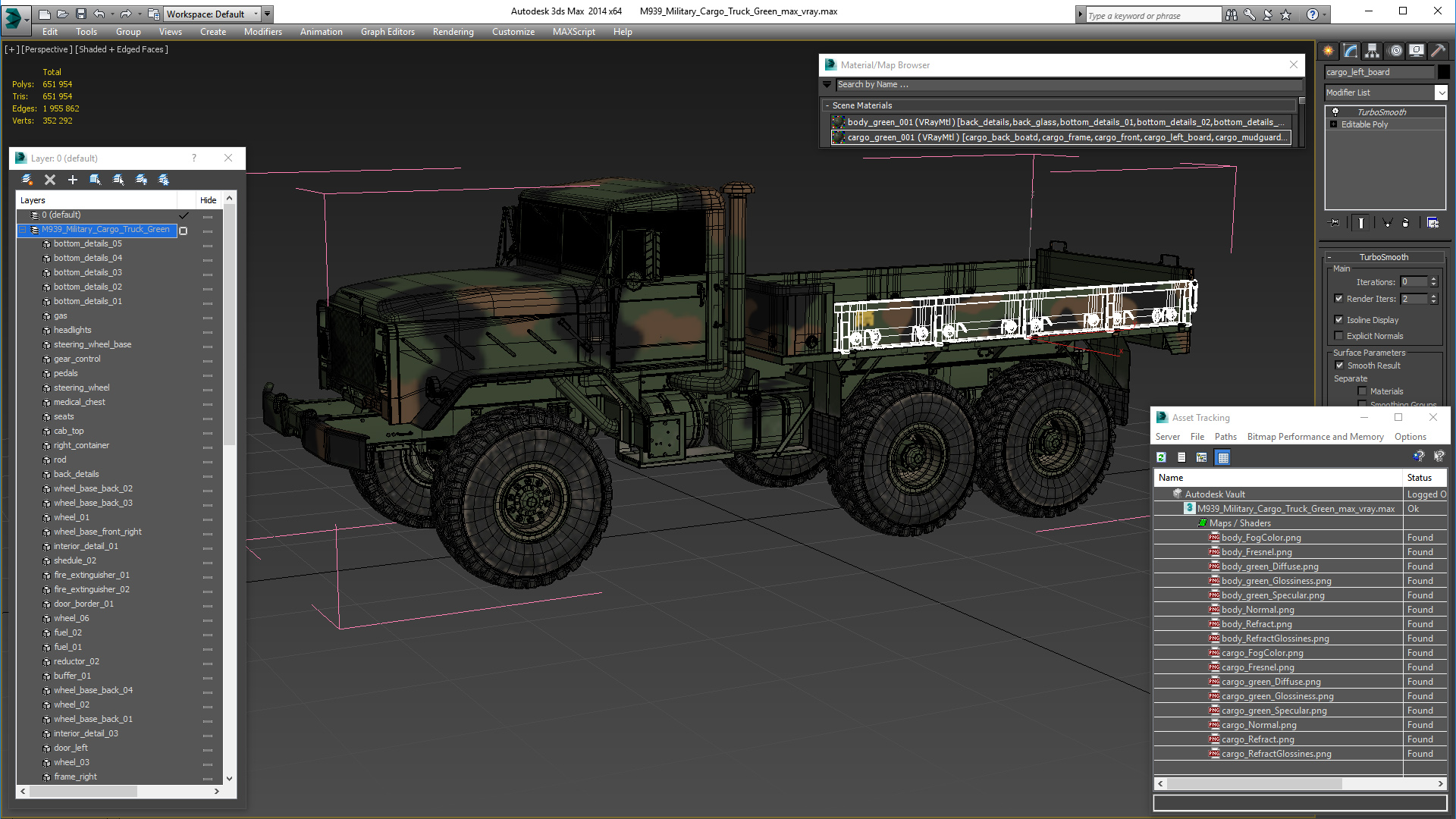Open the Modify command panel tab

1351,51
